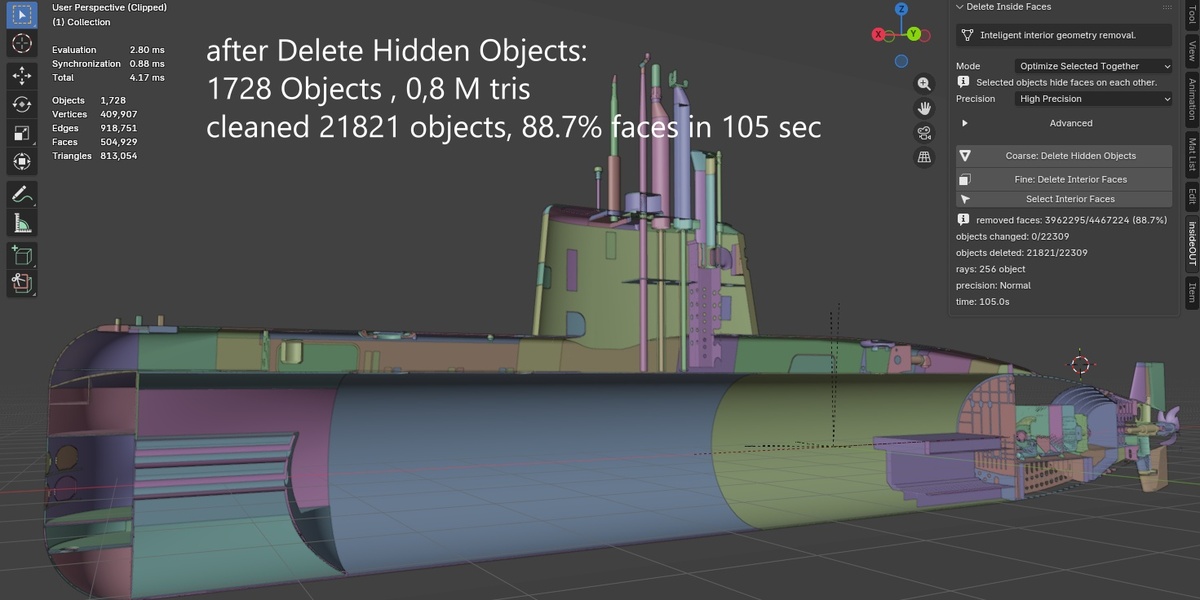Select the Measure ruler tool
The height and width of the screenshot is (600, 1200).
click(21, 223)
